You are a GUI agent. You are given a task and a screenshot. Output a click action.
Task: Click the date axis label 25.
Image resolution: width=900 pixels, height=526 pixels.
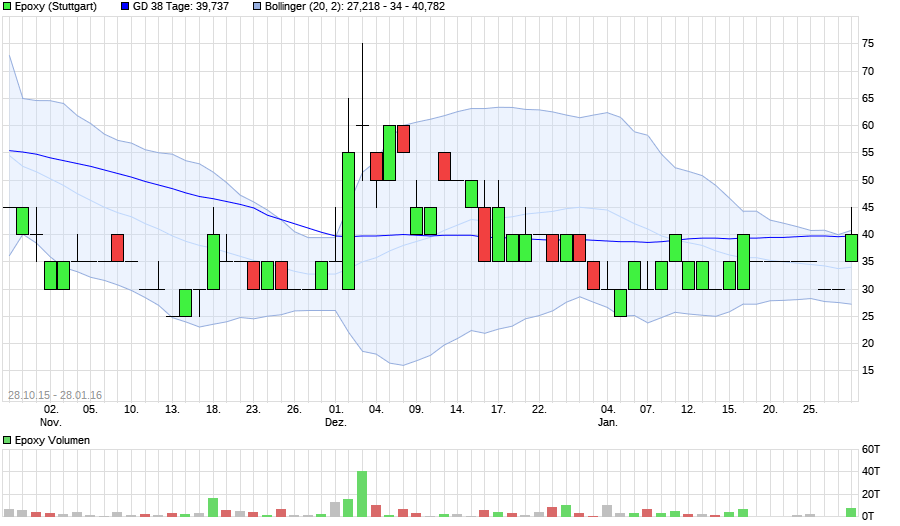pos(810,409)
